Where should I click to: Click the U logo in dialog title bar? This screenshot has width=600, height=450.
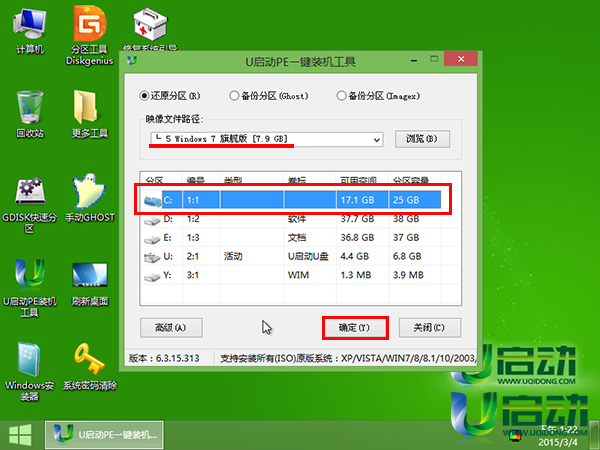132,60
